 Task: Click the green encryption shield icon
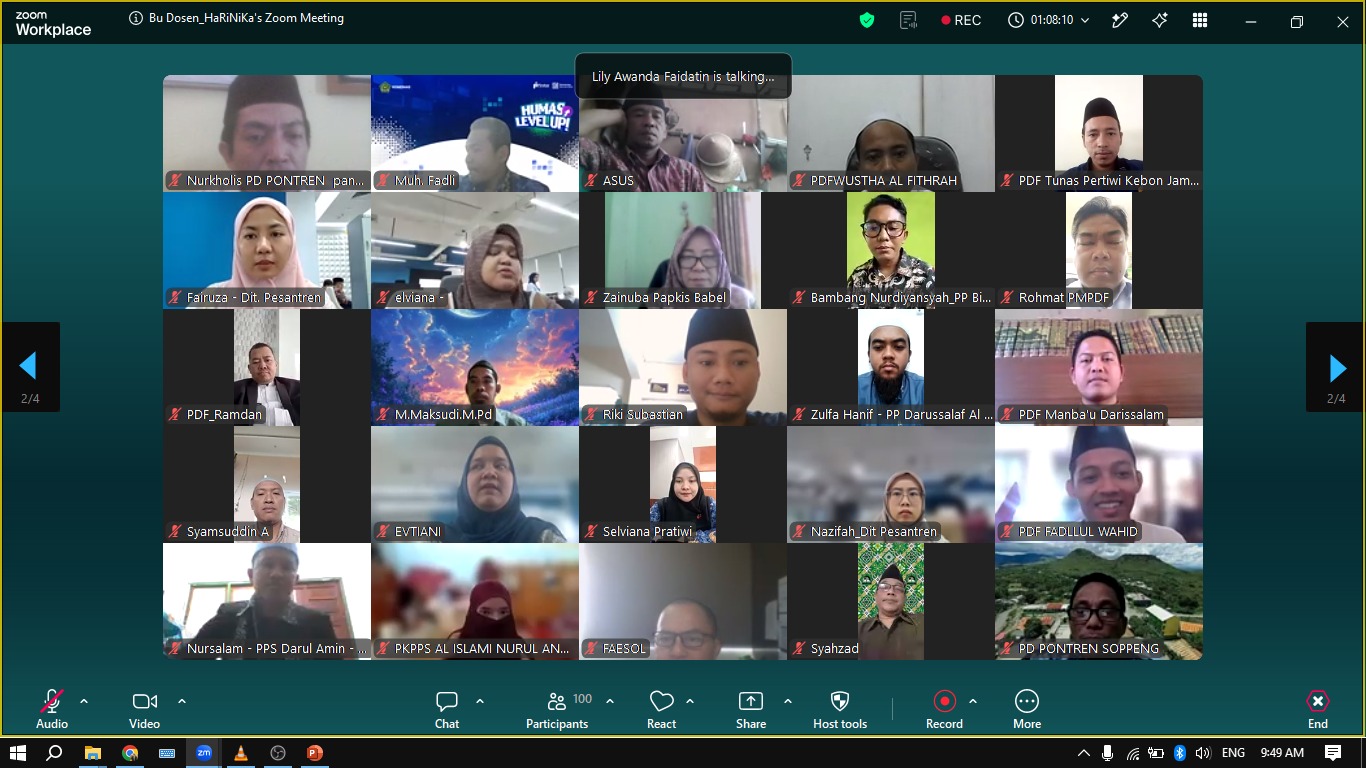(867, 20)
